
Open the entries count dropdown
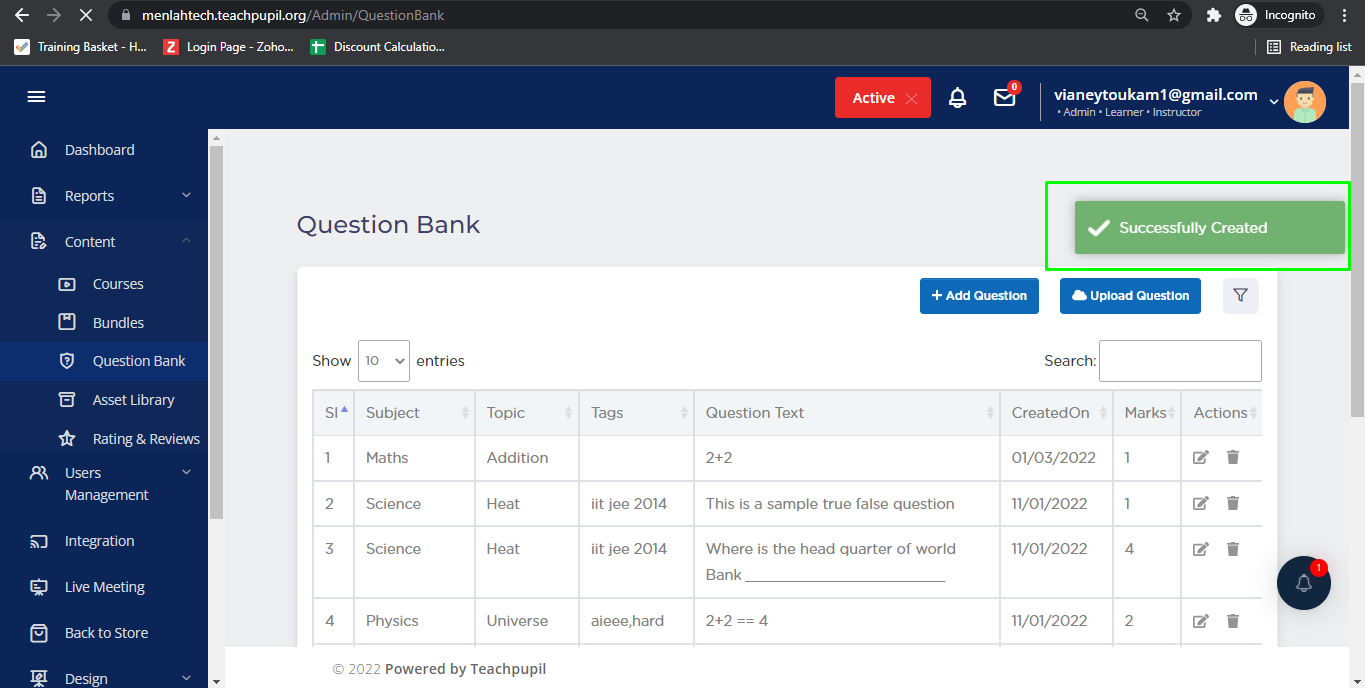tap(383, 361)
